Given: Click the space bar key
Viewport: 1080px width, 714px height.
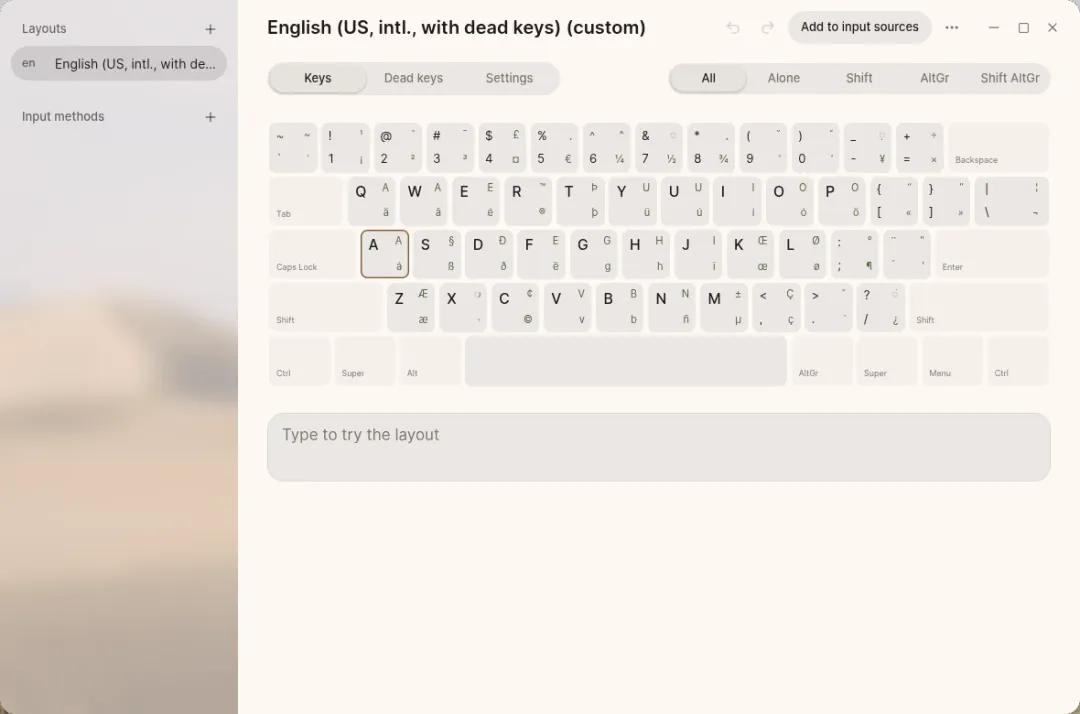Looking at the screenshot, I should tap(626, 360).
